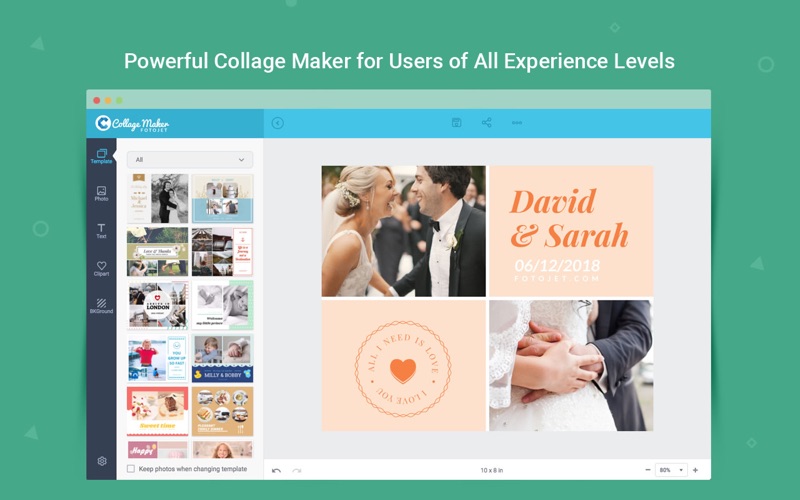The width and height of the screenshot is (800, 500).
Task: Click the redo arrow
Action: pos(296,470)
